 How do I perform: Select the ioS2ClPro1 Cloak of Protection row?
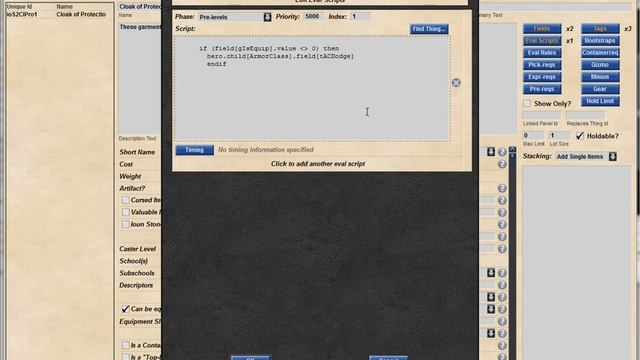tap(60, 14)
